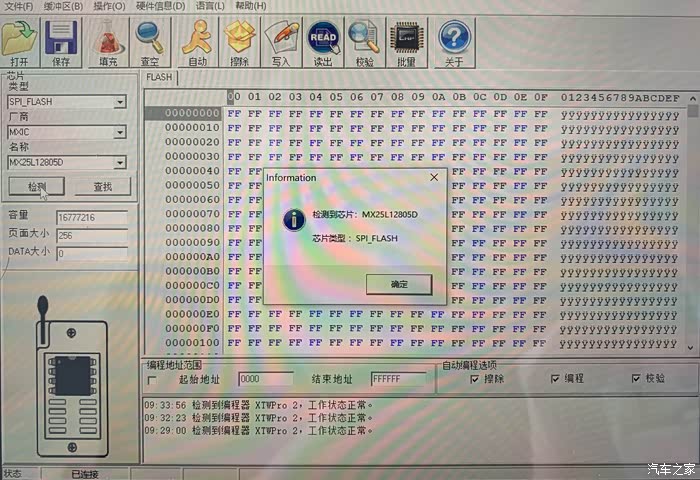Click the 00 column header in hex view
The height and width of the screenshot is (480, 700).
pos(234,97)
